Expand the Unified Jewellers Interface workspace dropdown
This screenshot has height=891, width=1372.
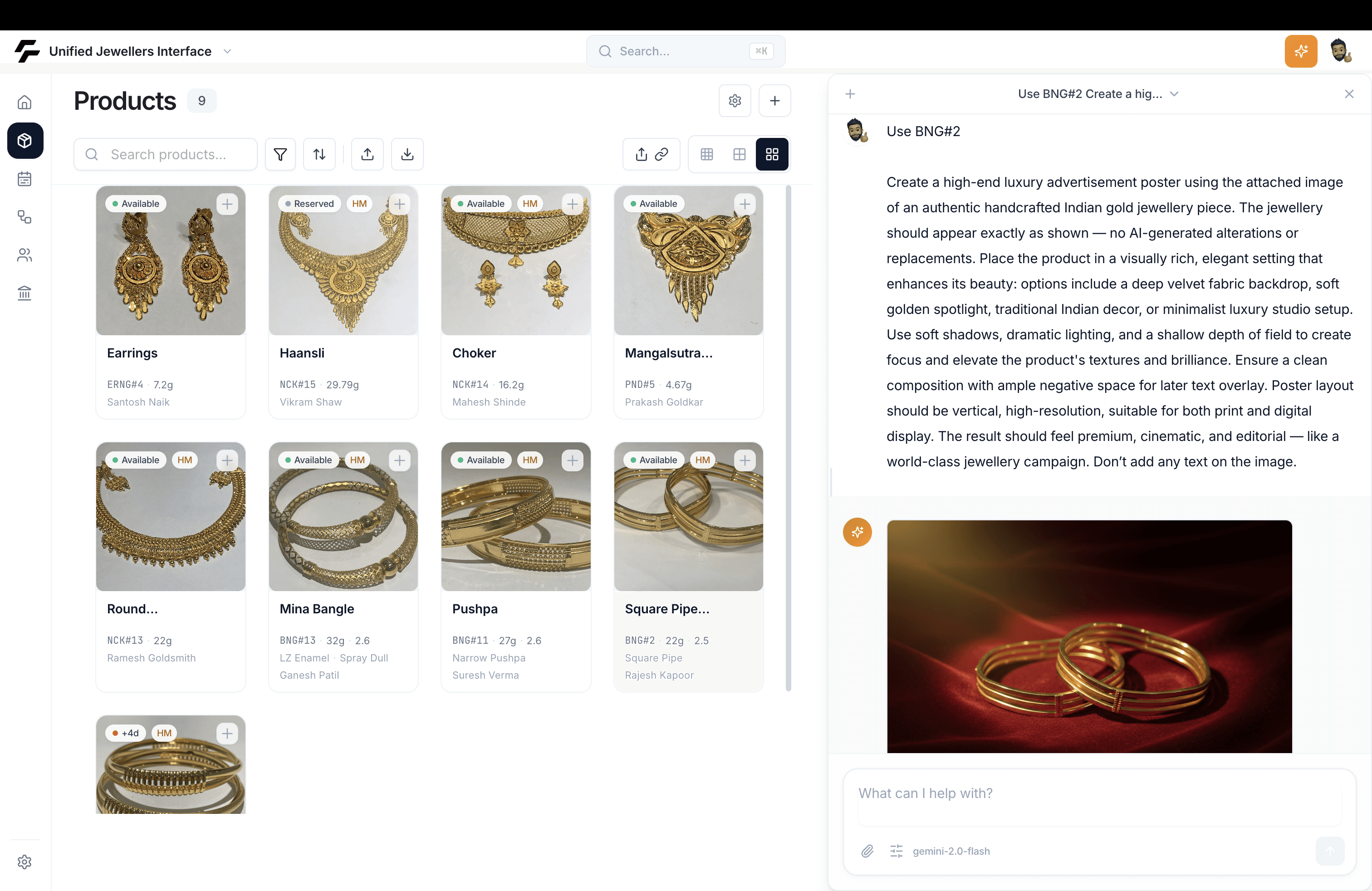click(228, 51)
